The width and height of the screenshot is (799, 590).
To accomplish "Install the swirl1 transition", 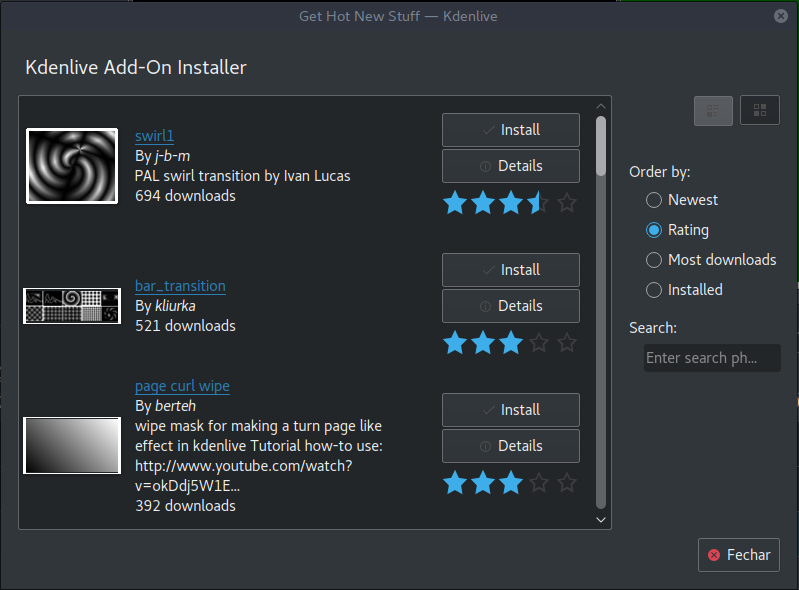I will (510, 130).
